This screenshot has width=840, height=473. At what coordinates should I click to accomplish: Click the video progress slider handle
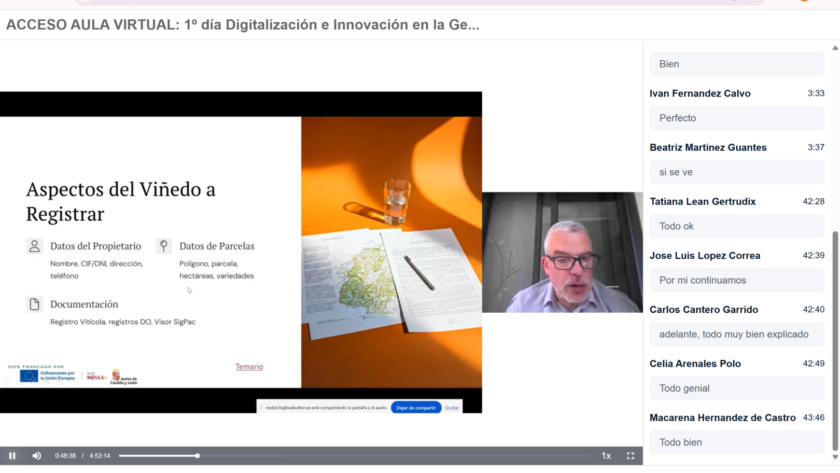pos(197,455)
